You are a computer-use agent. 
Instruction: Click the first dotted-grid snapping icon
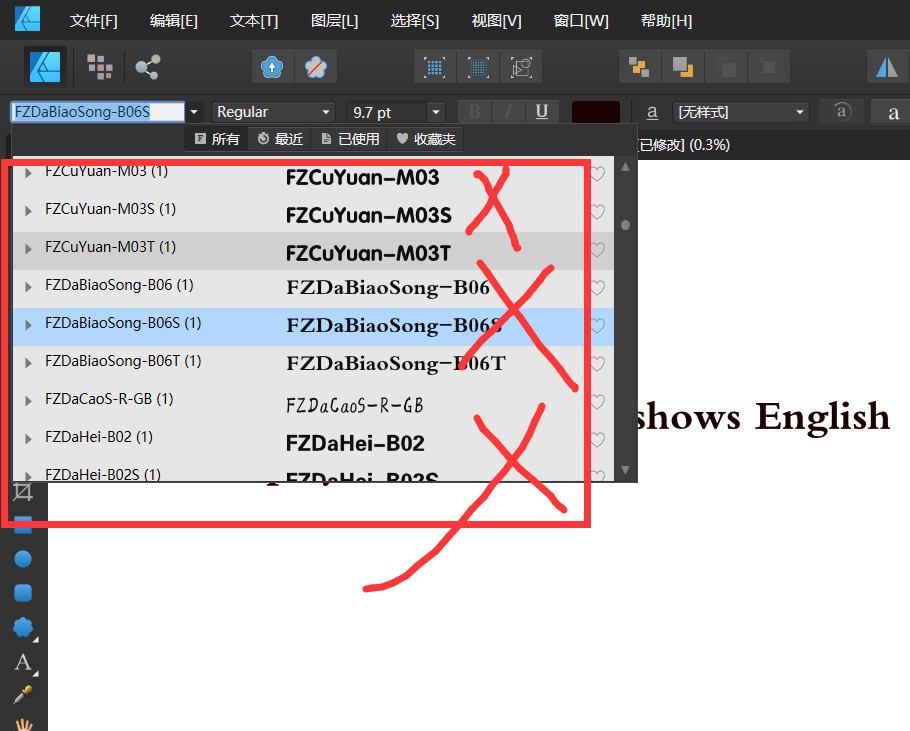[435, 67]
